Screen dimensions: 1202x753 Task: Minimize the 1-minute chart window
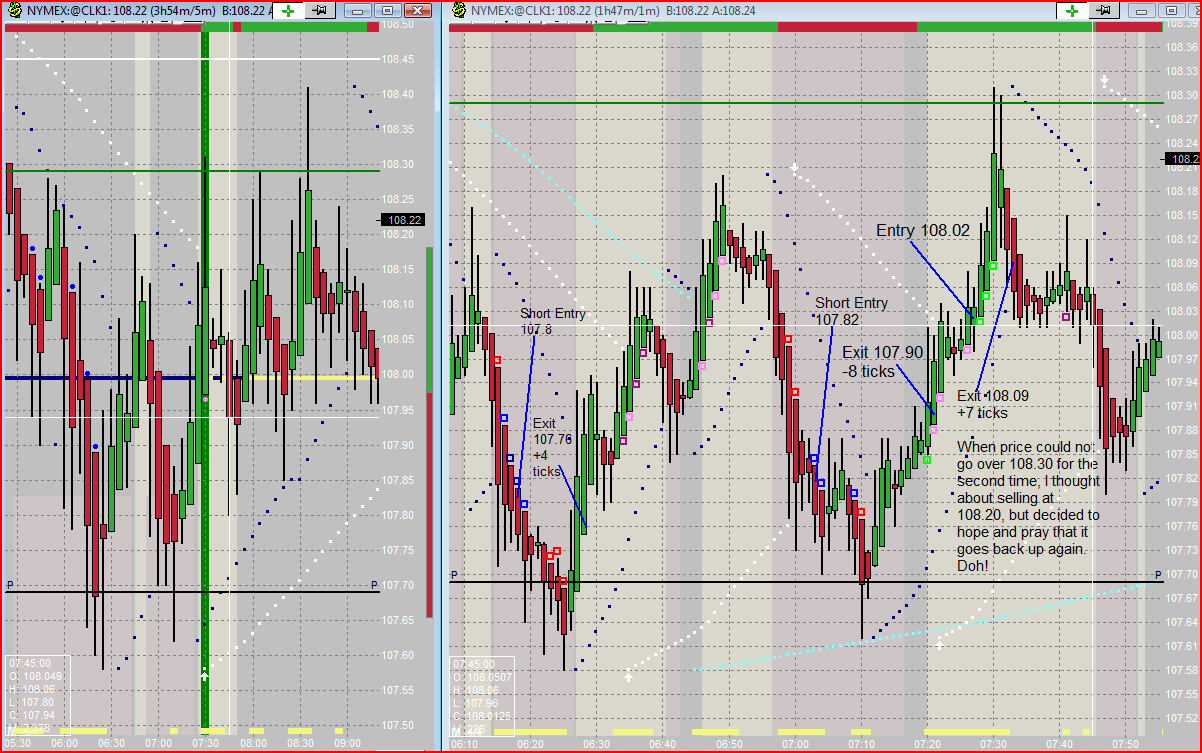[x=1143, y=11]
